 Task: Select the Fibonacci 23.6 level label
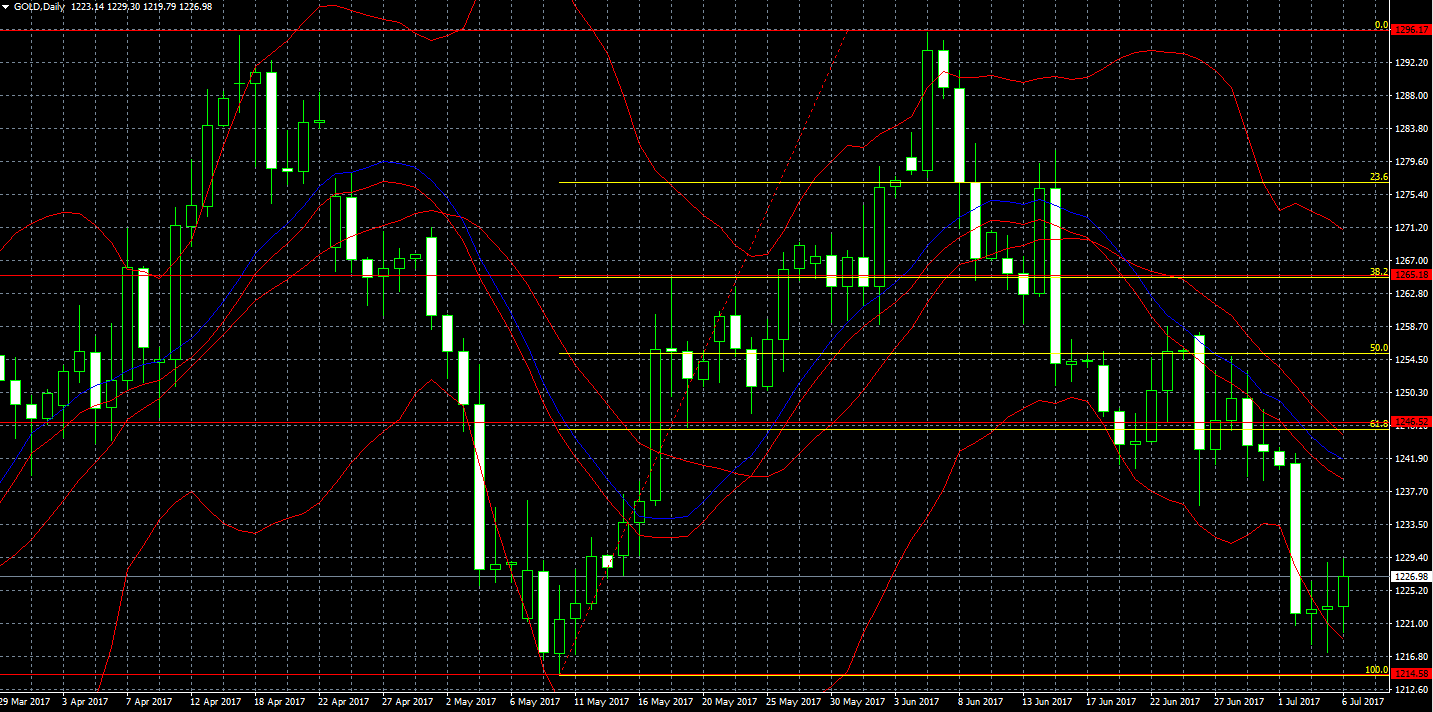point(1379,177)
